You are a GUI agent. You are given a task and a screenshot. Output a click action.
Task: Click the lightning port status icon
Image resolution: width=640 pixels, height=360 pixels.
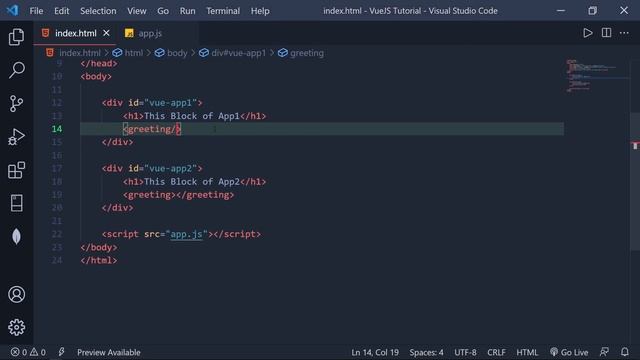click(x=61, y=352)
